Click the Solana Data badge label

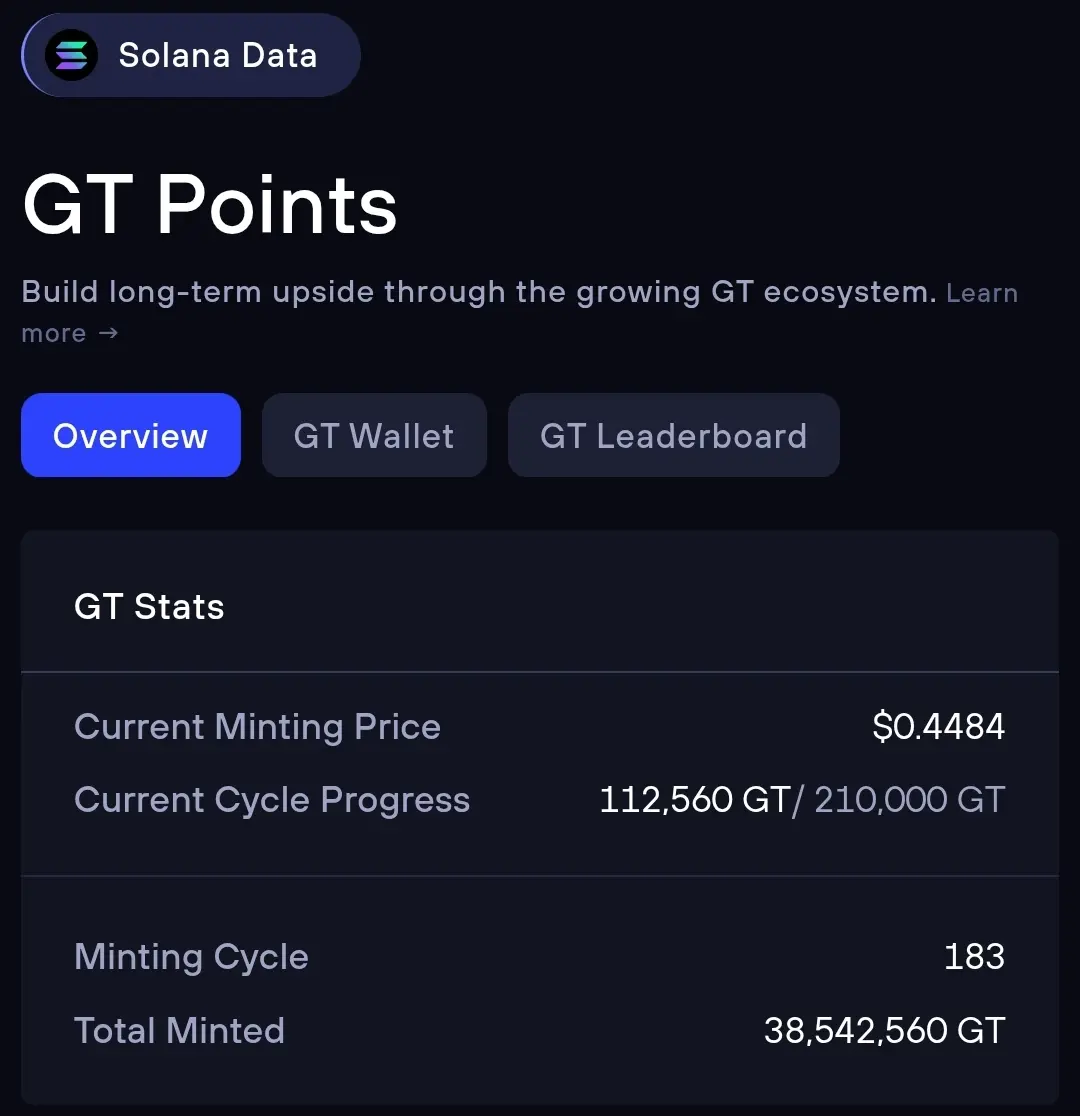pyautogui.click(x=217, y=56)
